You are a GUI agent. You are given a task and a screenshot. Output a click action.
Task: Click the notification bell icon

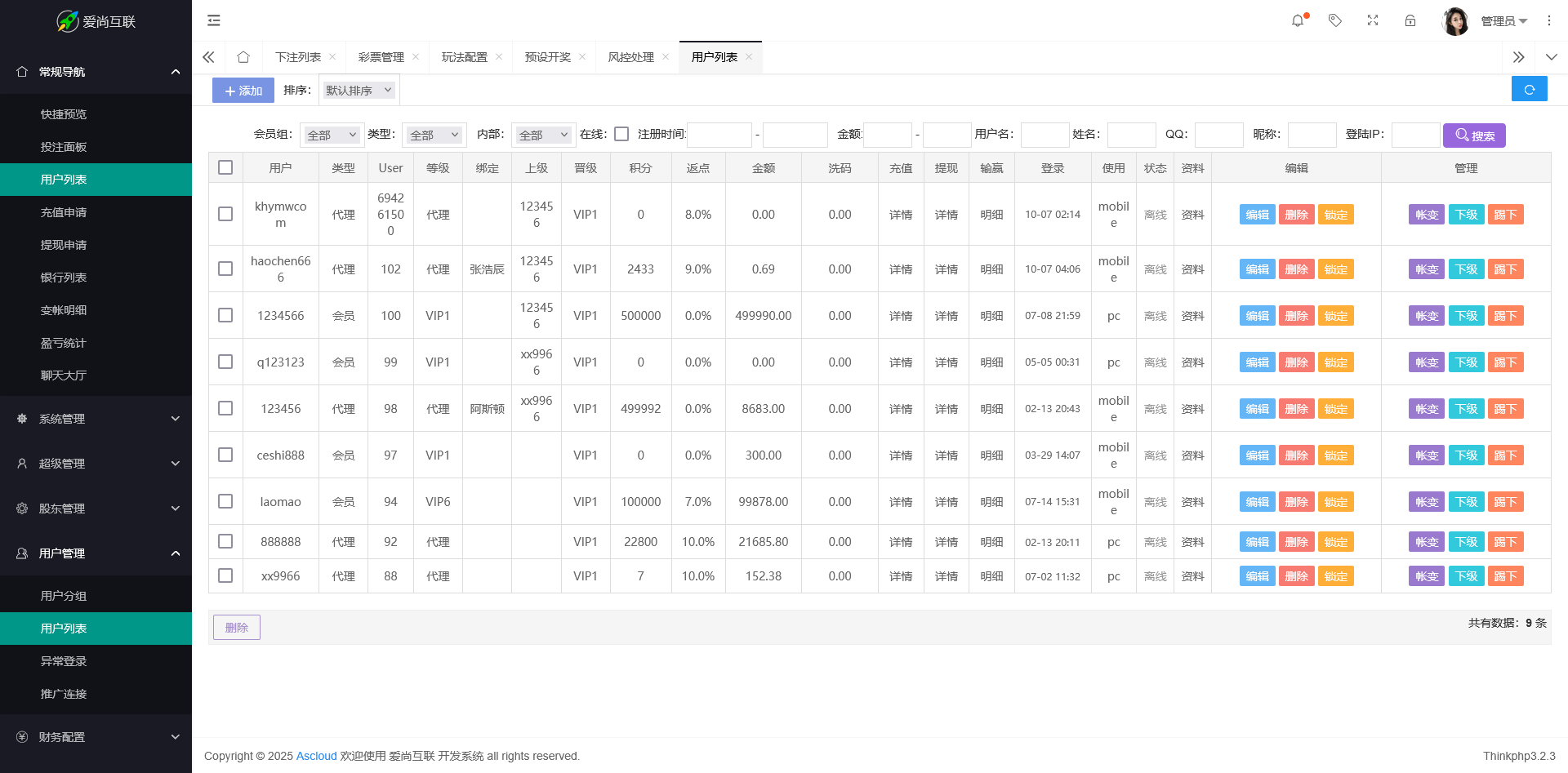[x=1298, y=21]
